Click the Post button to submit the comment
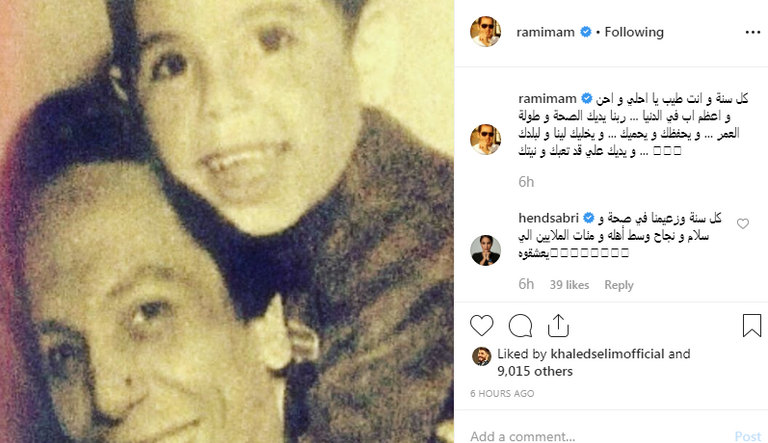Viewport: 768px width, 443px height. pyautogui.click(x=748, y=436)
